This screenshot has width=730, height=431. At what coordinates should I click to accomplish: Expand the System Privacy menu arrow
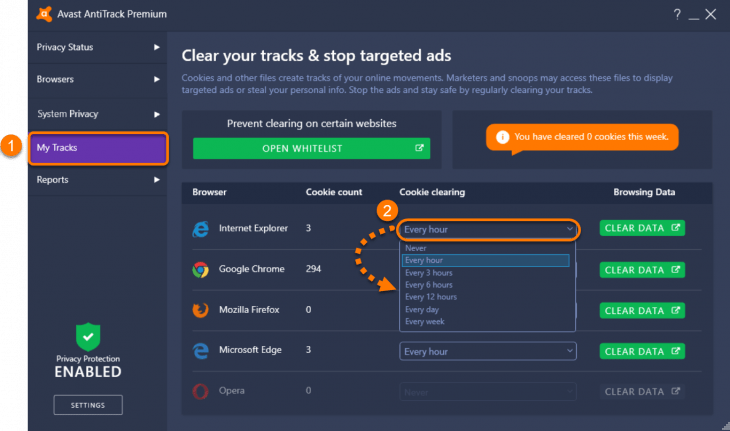156,114
